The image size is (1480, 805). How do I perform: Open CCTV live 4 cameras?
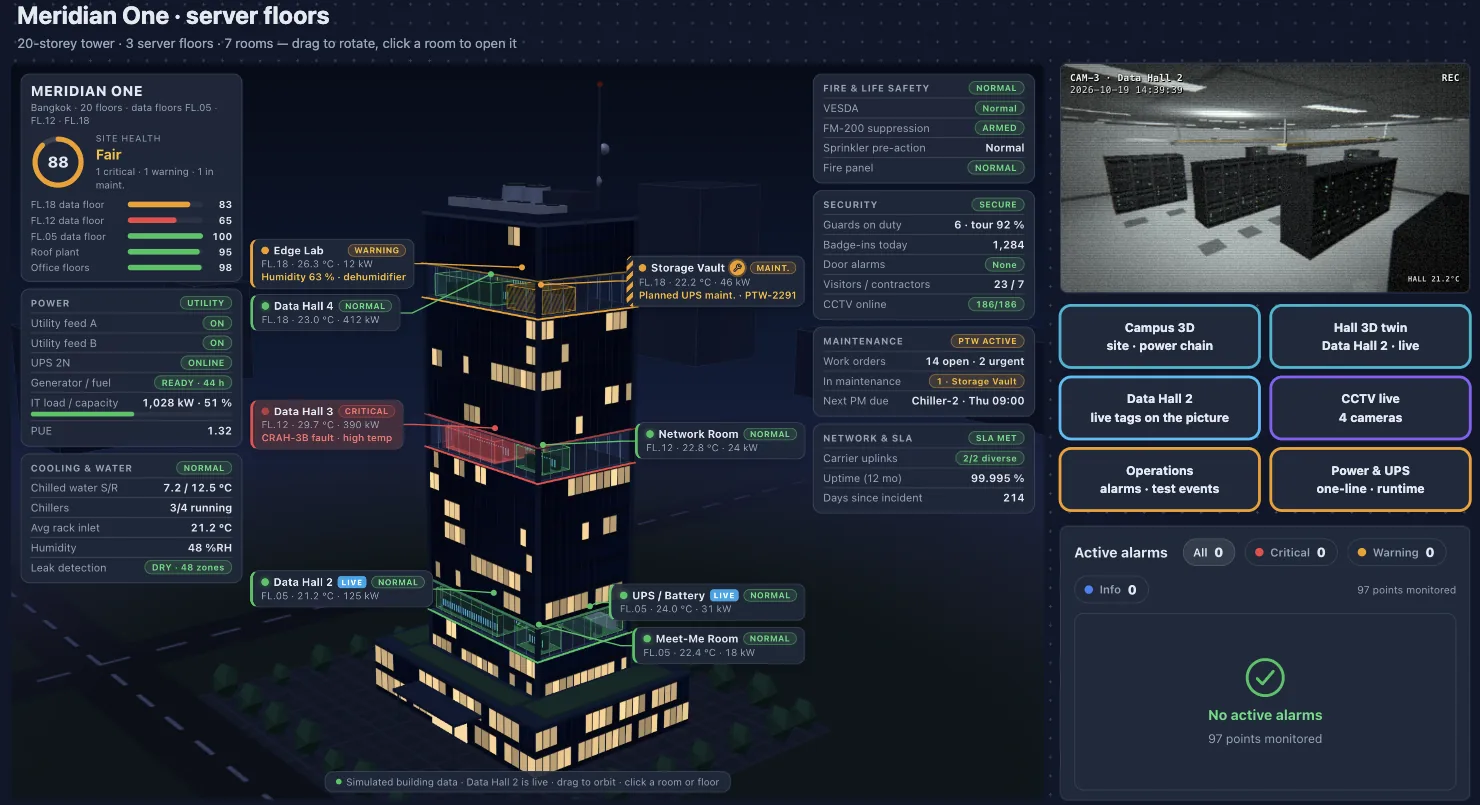pos(1370,408)
